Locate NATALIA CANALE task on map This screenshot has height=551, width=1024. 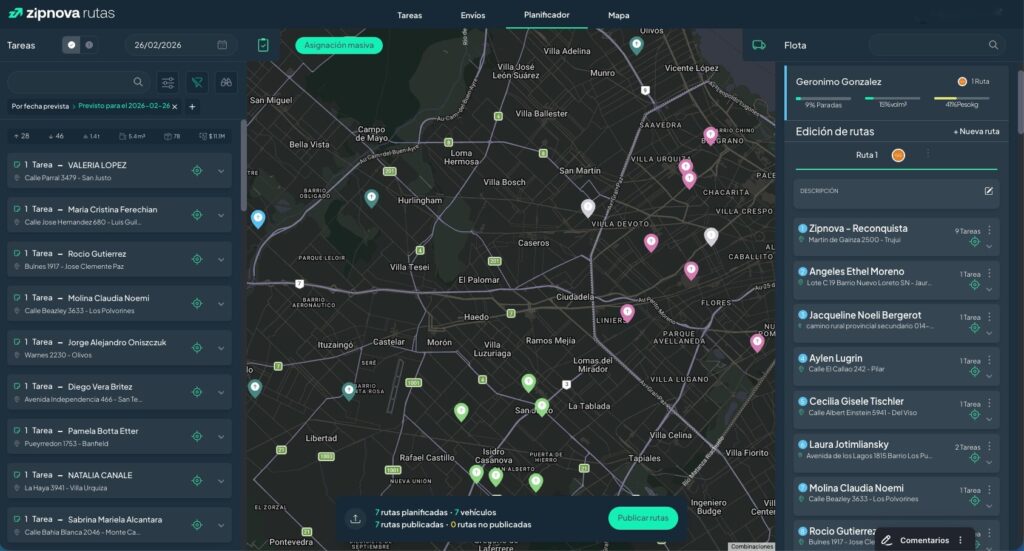197,481
